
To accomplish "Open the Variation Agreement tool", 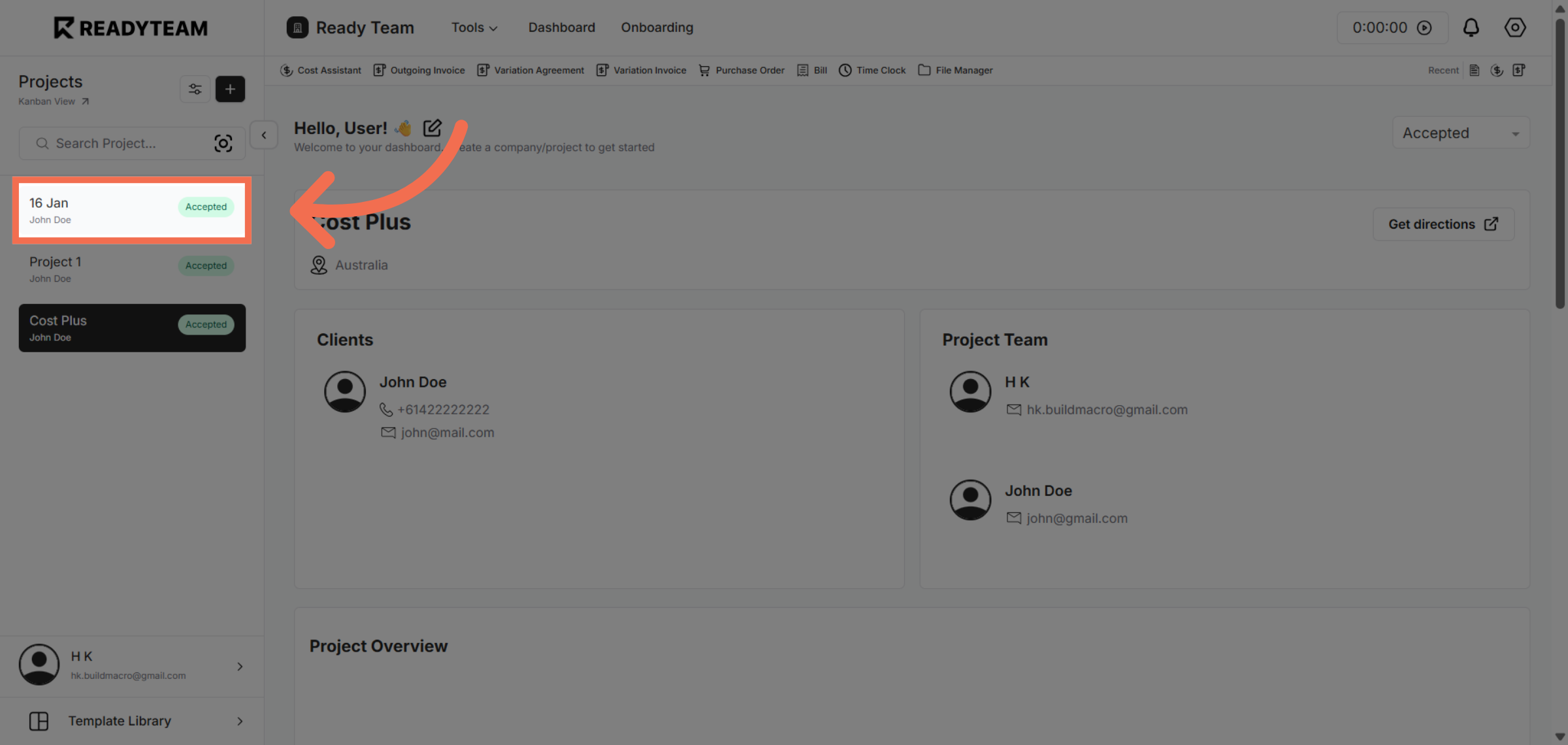I will point(531,70).
